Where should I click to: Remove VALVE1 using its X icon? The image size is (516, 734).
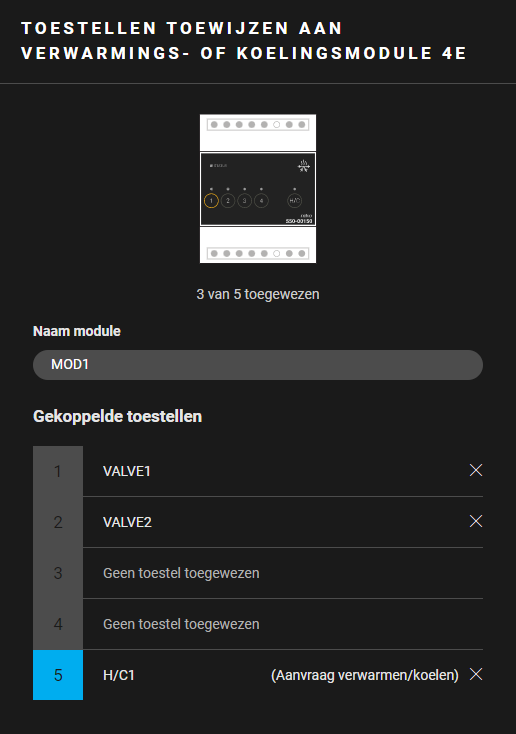pyautogui.click(x=476, y=470)
